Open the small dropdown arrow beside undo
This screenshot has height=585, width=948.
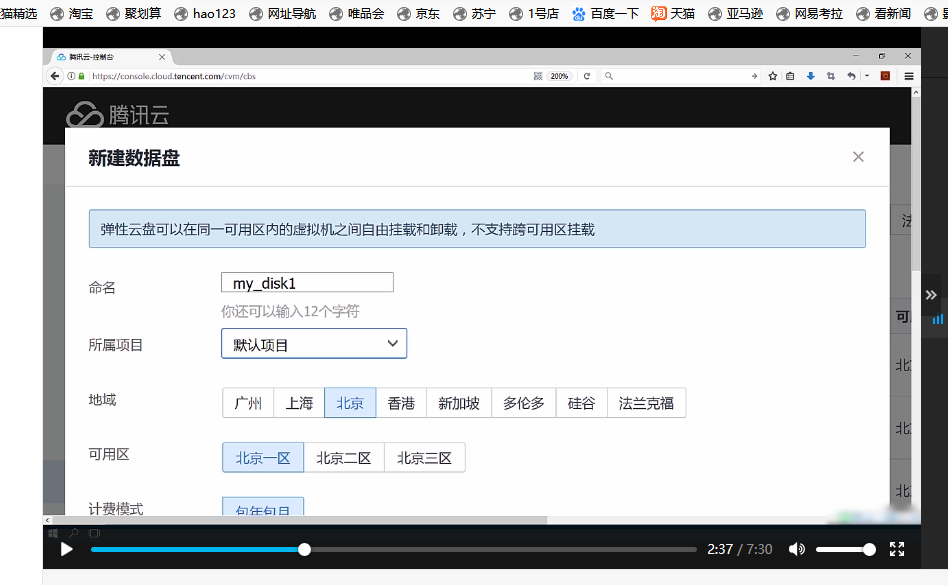click(x=867, y=76)
